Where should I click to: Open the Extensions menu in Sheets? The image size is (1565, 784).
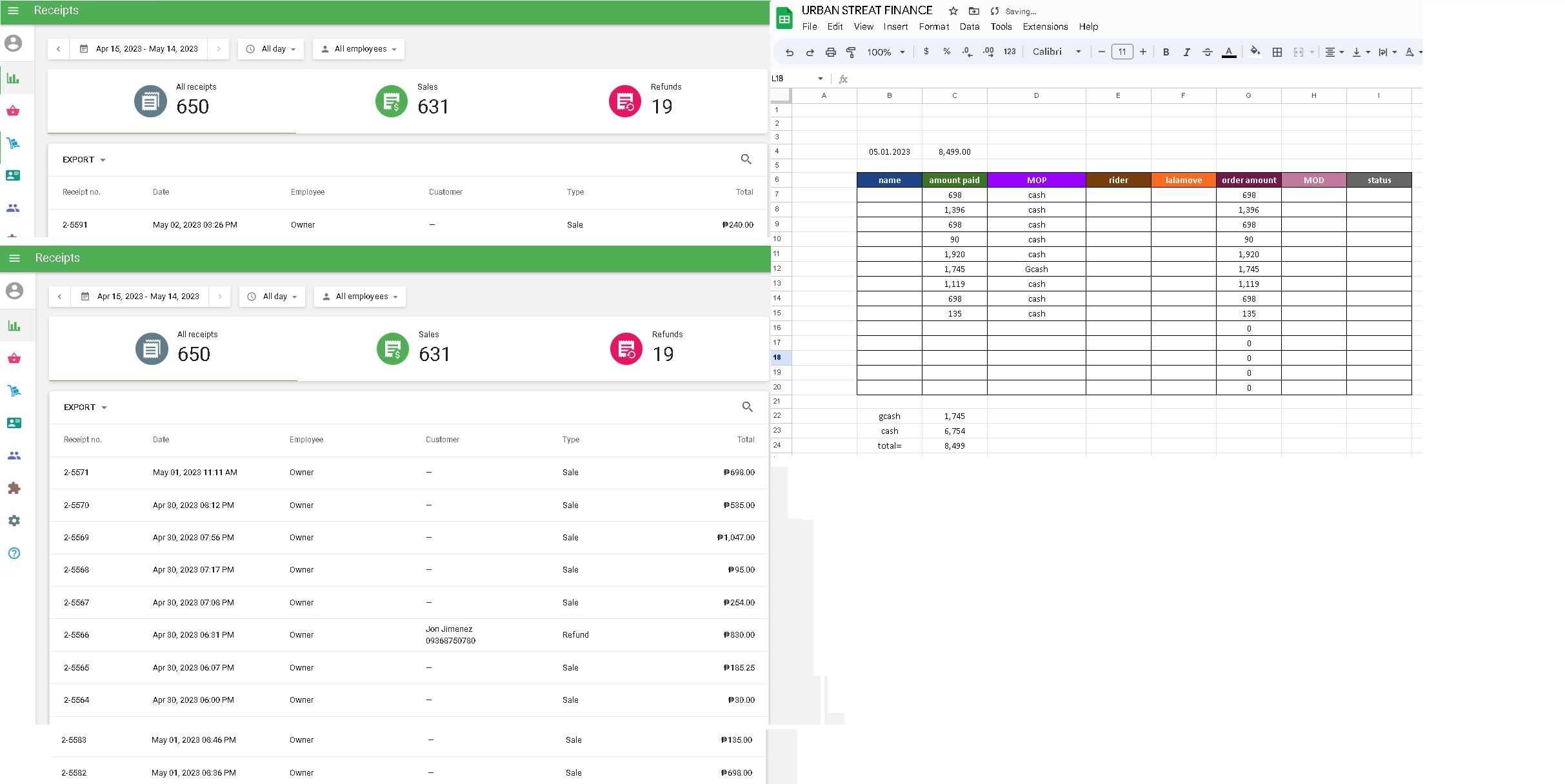1045,26
